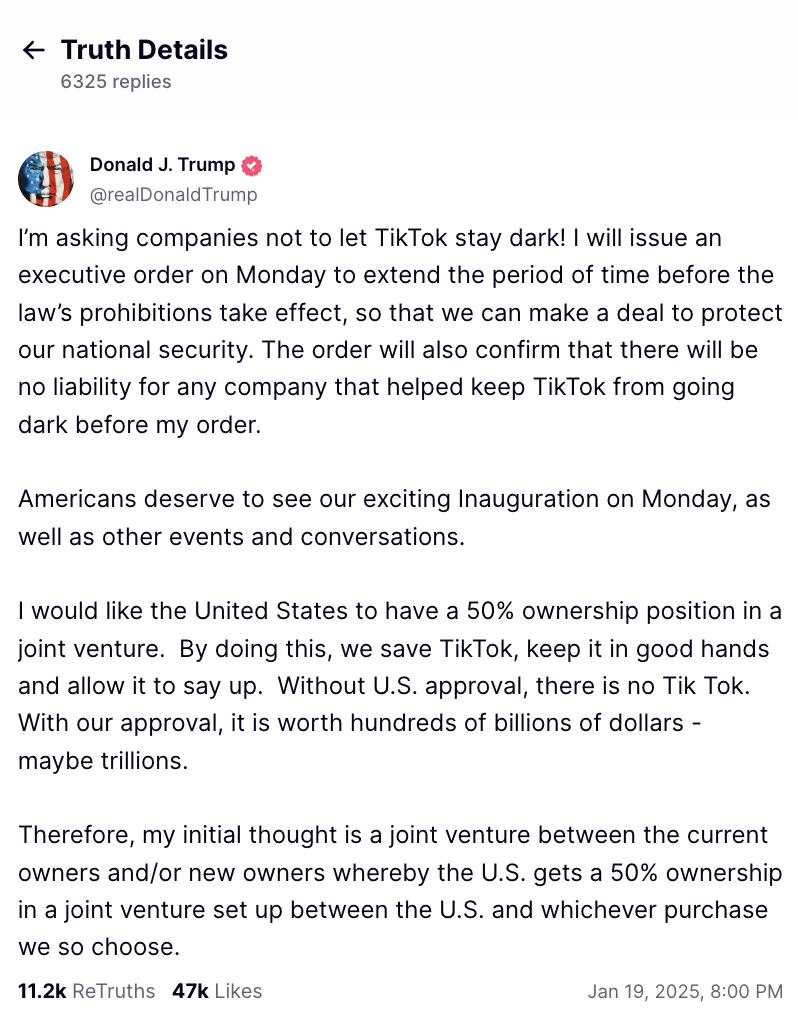Click the line starting "Therefore, my initial thought"
798x1018 pixels.
coord(393,835)
